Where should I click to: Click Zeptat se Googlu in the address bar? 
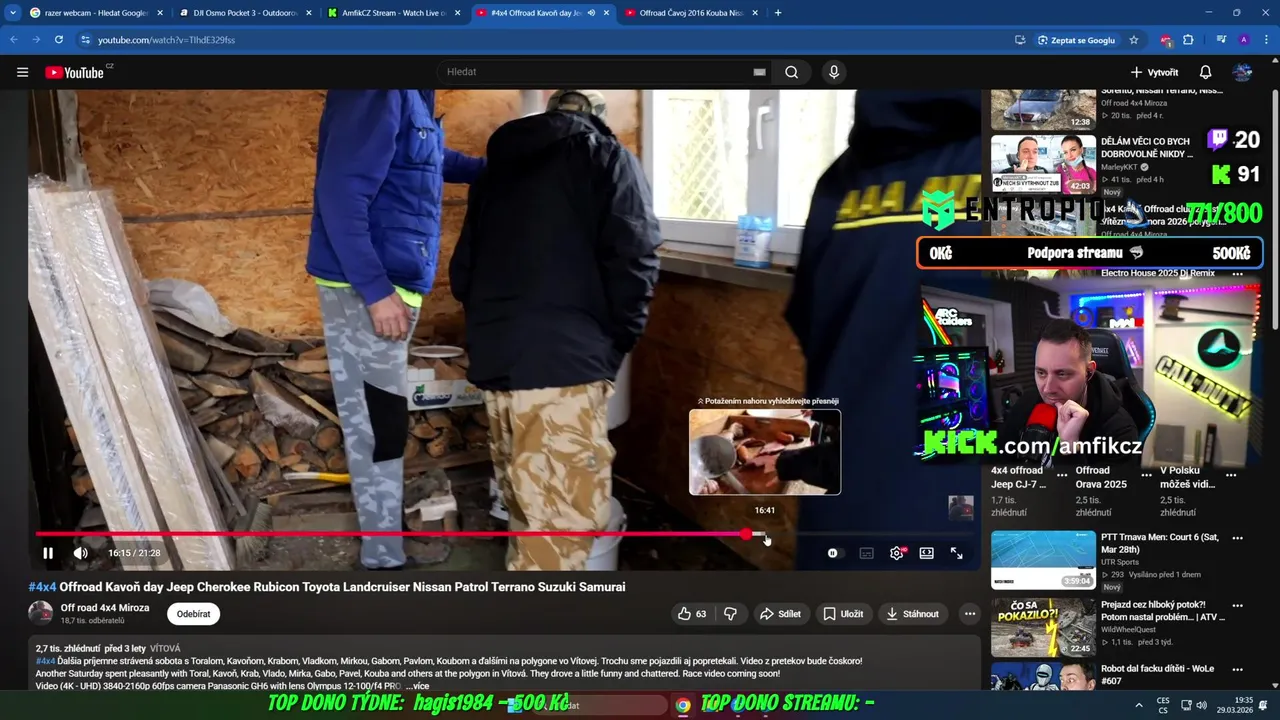1077,40
